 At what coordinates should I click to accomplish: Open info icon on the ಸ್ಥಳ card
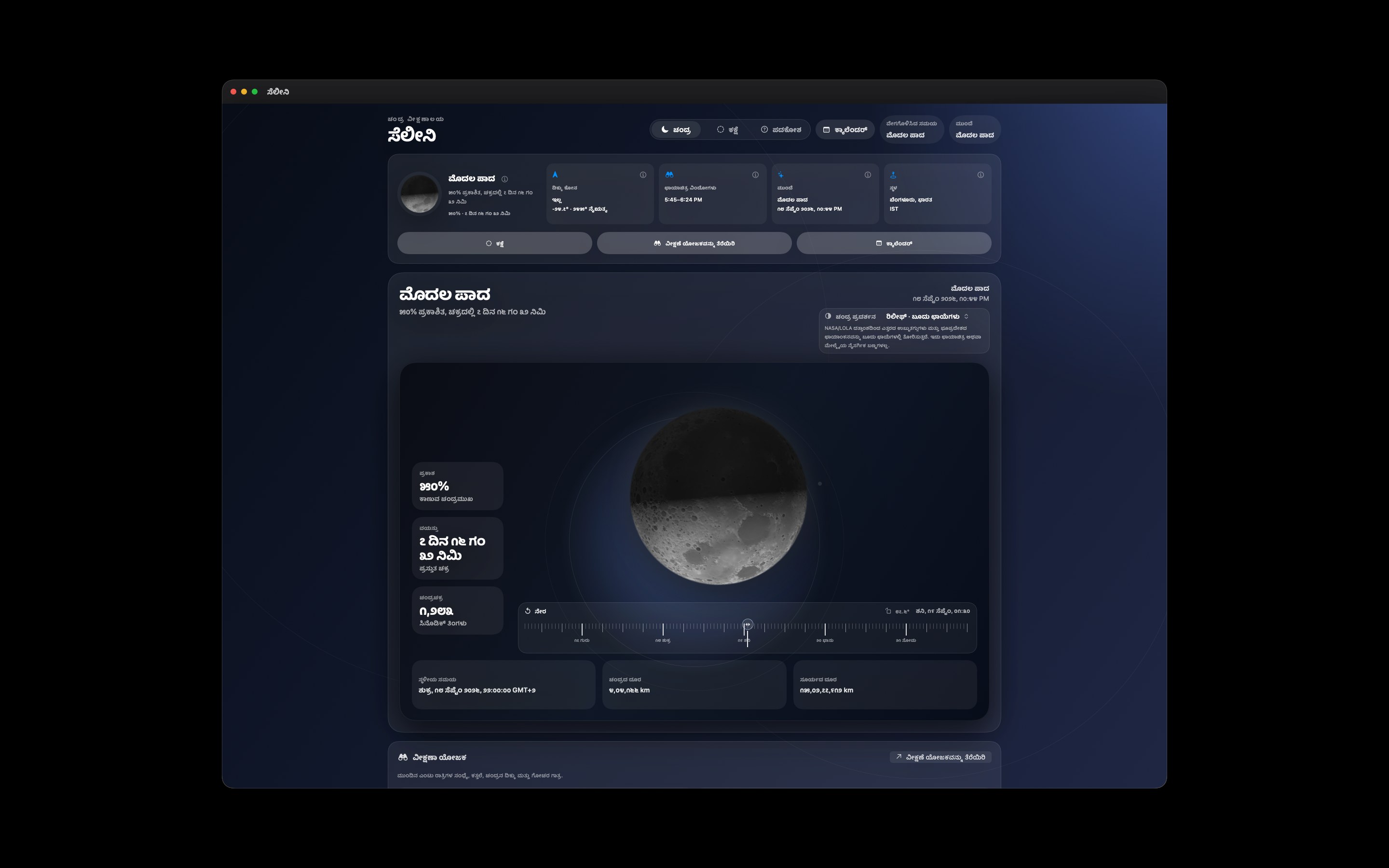point(980,175)
